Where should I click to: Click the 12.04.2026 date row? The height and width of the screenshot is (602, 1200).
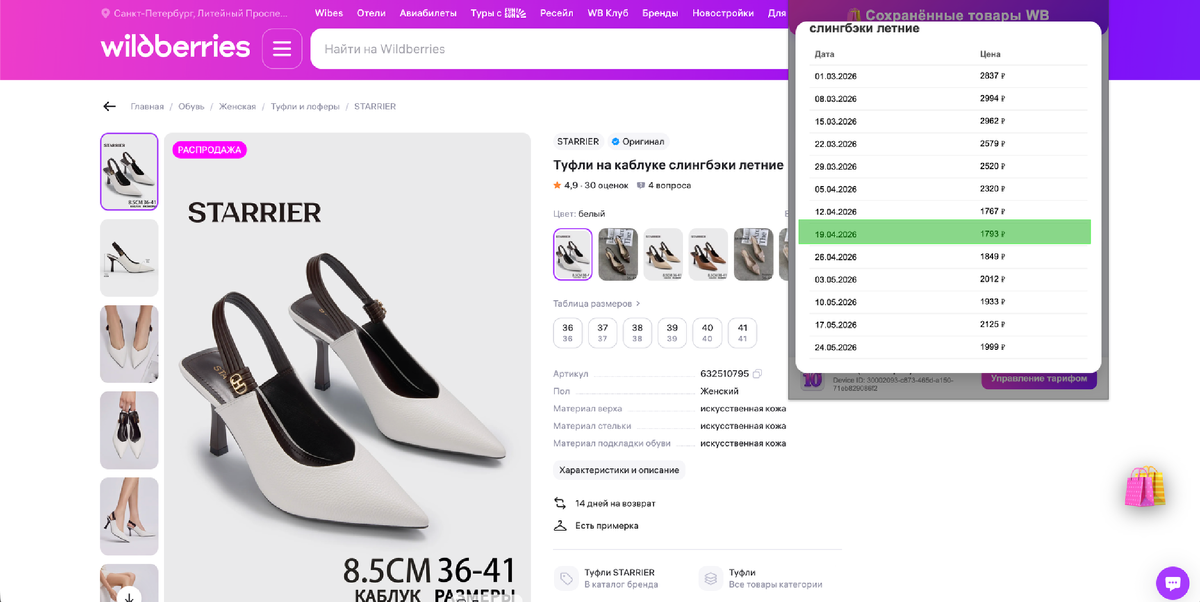949,211
